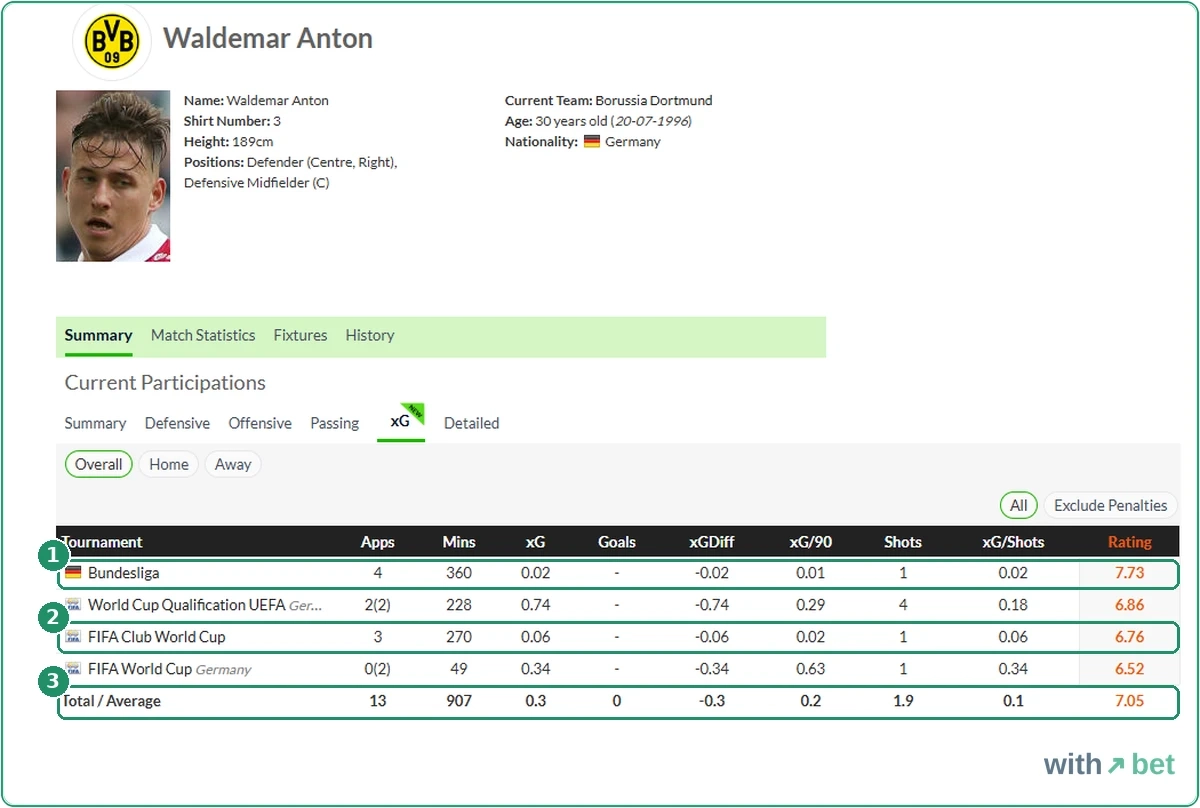Click the 360 minutes value in Bundesliga row

(x=459, y=573)
